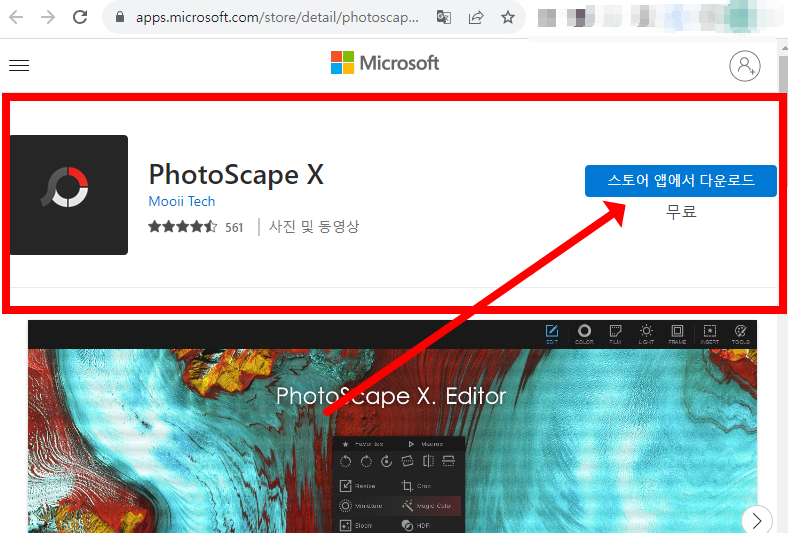
Task: Click the Resize tool in editor panel
Action: point(358,486)
